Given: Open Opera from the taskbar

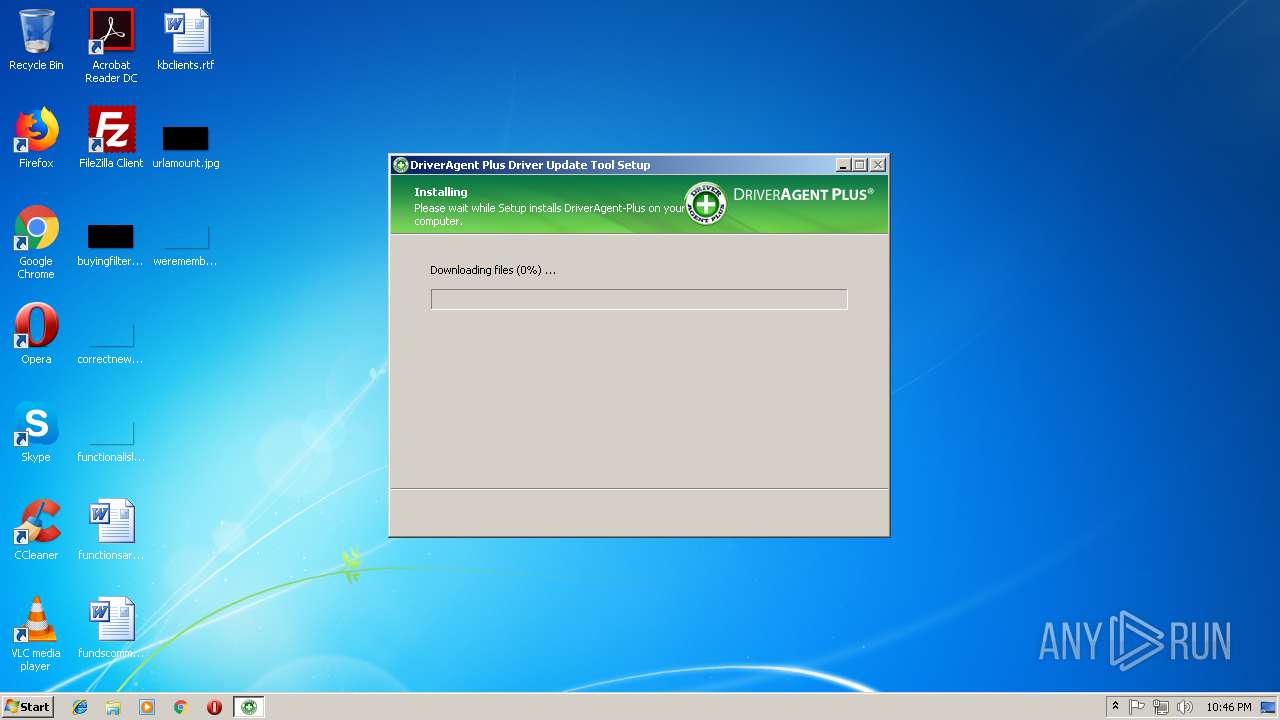Looking at the screenshot, I should coord(214,707).
